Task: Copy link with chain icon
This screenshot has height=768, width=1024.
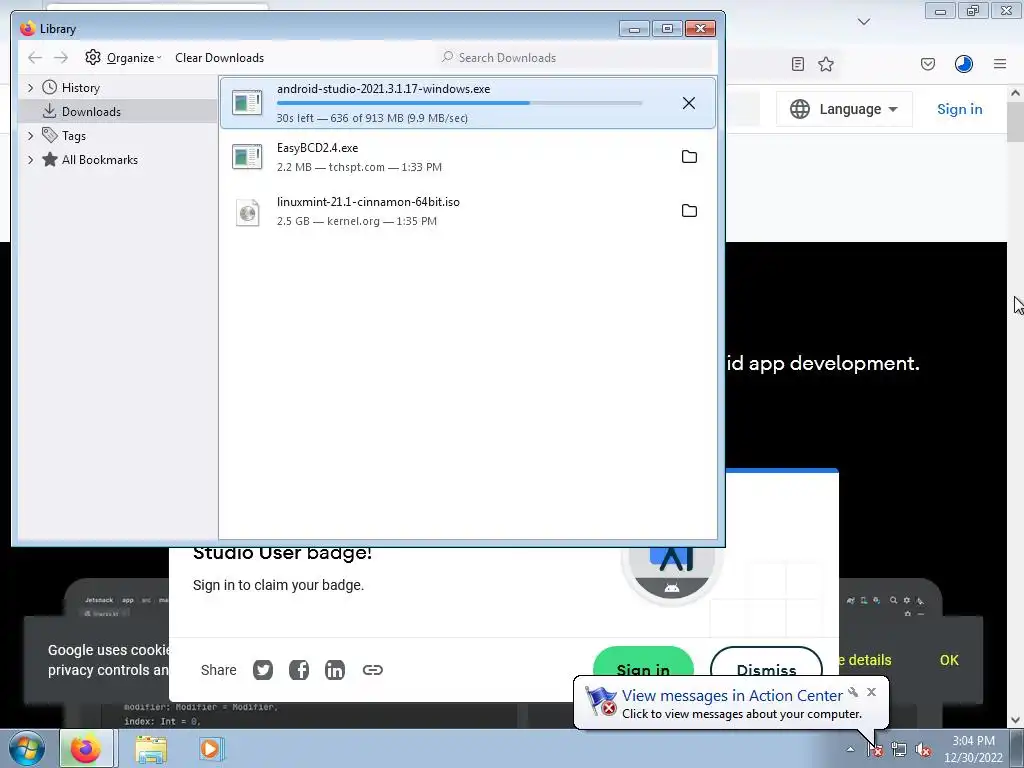Action: (372, 670)
